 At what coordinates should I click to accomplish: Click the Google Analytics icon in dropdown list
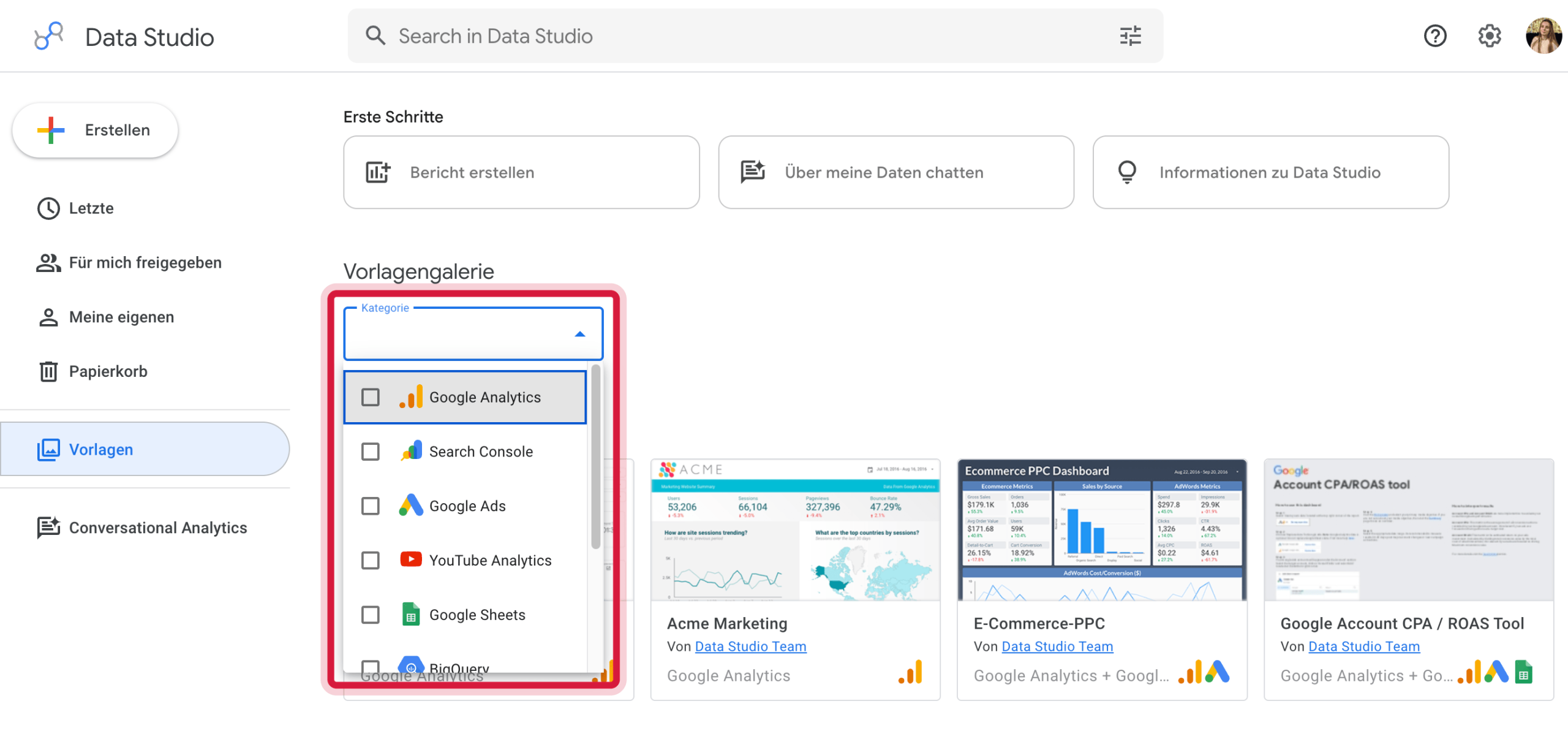point(411,397)
